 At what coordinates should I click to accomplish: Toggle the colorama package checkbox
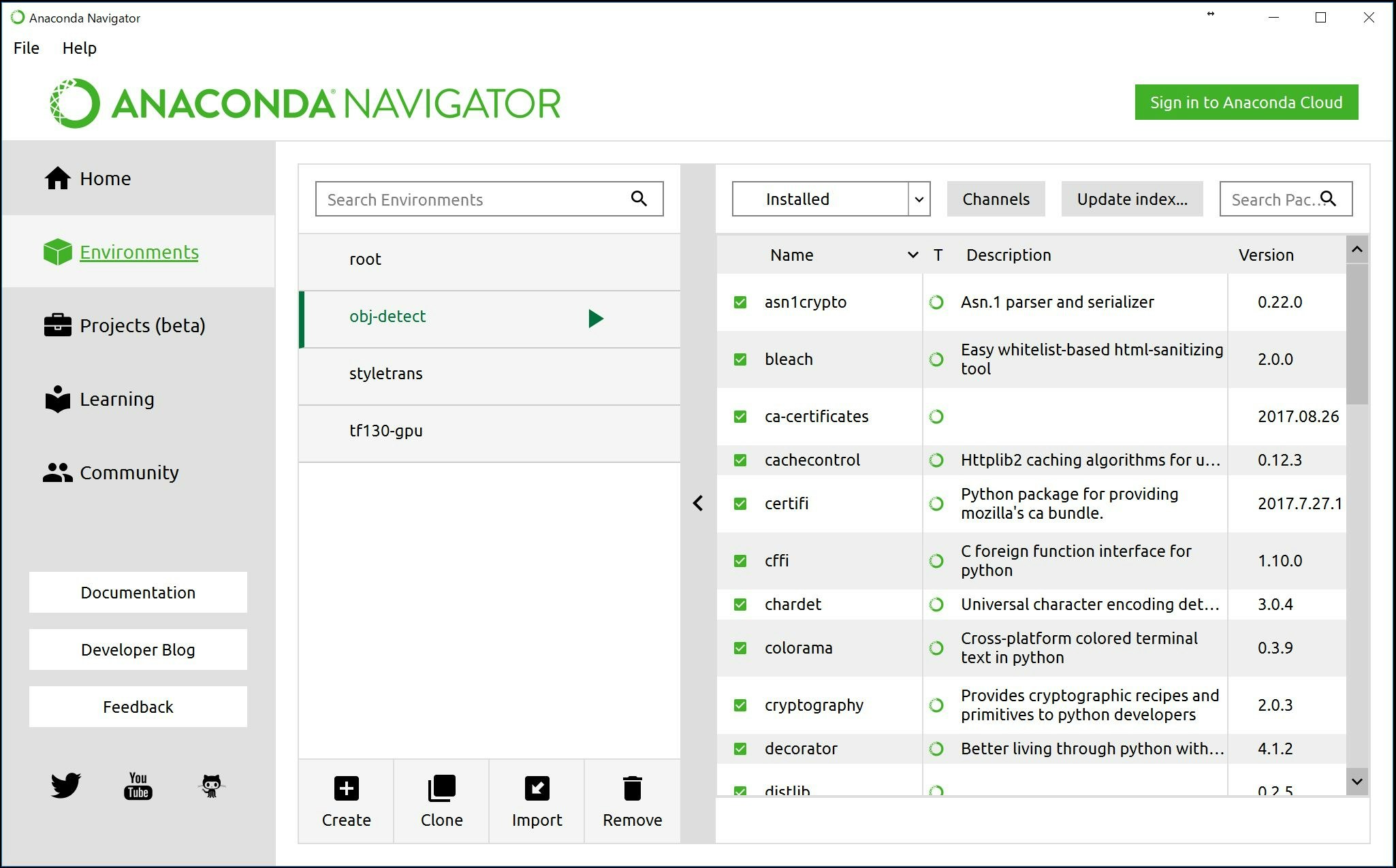click(740, 648)
